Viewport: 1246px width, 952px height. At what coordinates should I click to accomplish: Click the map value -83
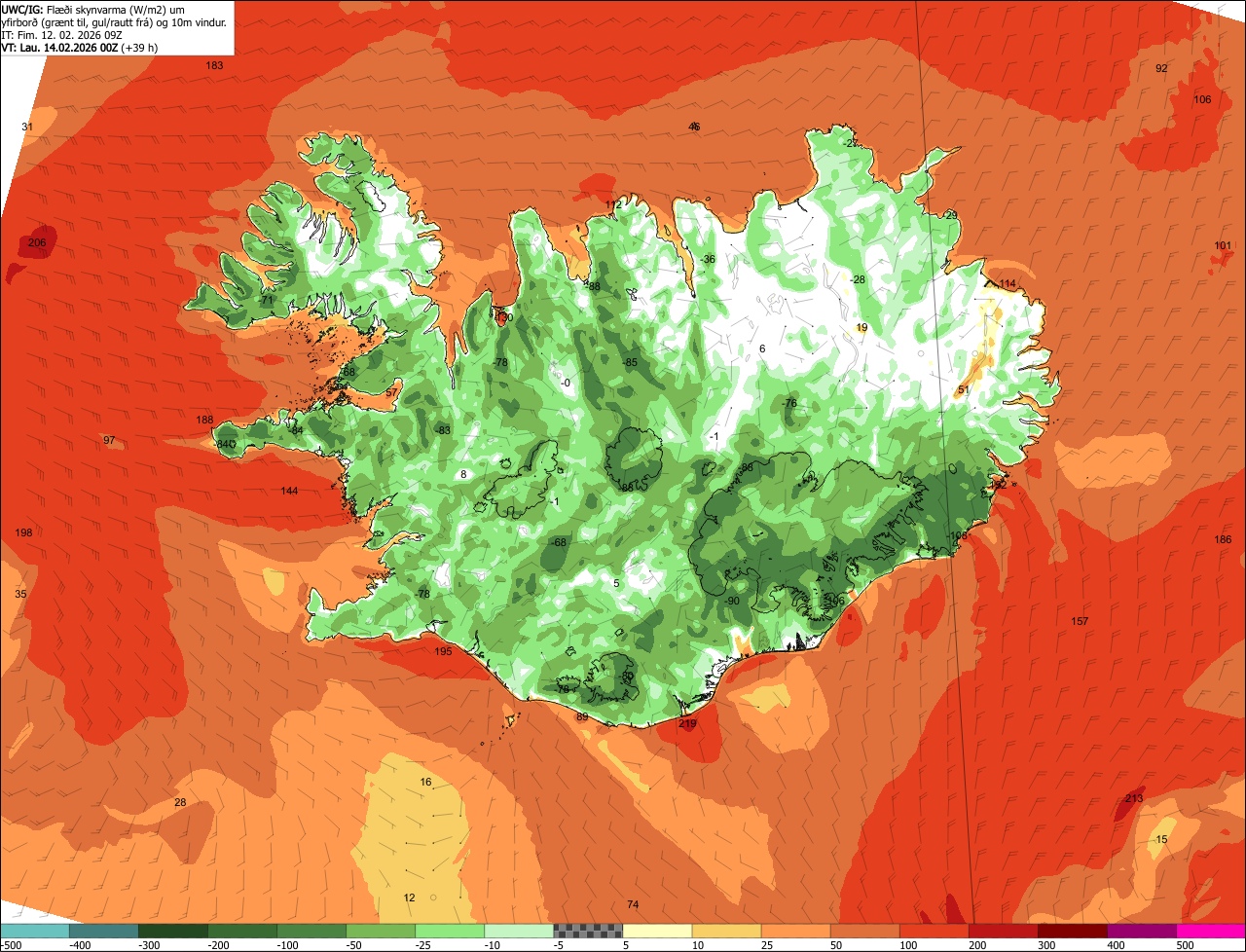[x=443, y=430]
